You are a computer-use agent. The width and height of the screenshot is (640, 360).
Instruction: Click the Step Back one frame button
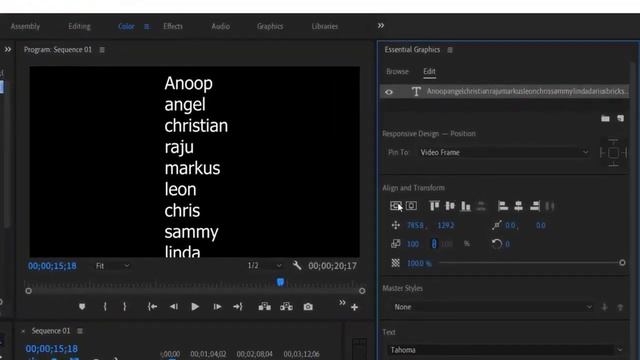[174, 307]
